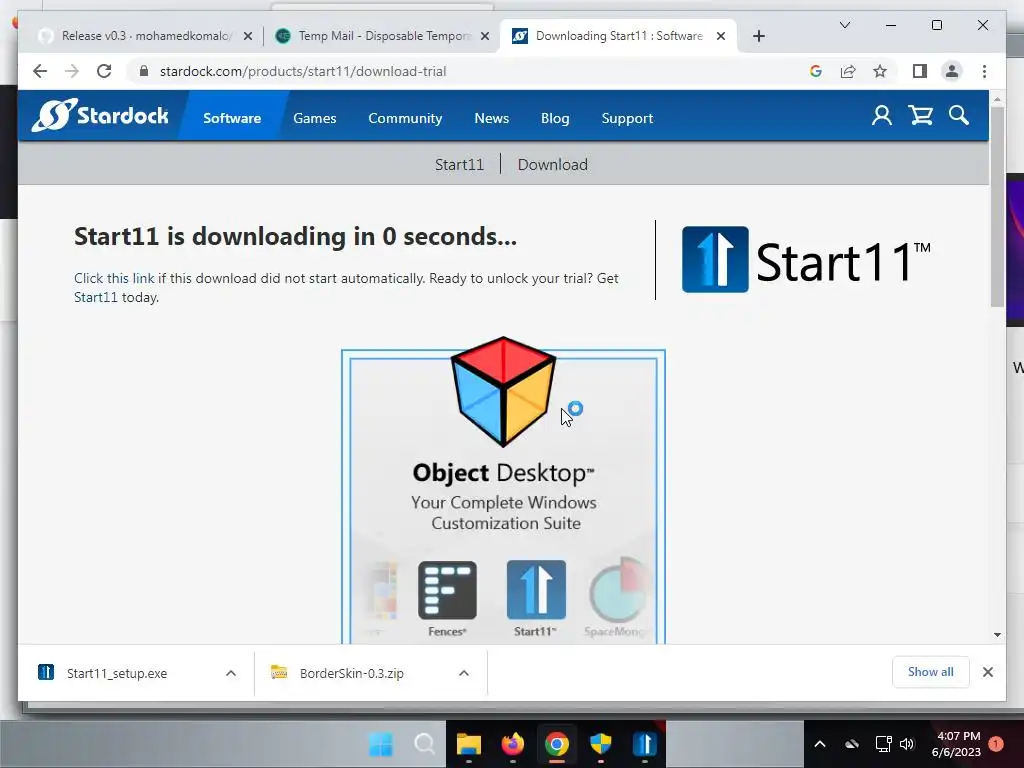Open the Blog nav item
Viewport: 1024px width, 768px height.
click(x=555, y=118)
